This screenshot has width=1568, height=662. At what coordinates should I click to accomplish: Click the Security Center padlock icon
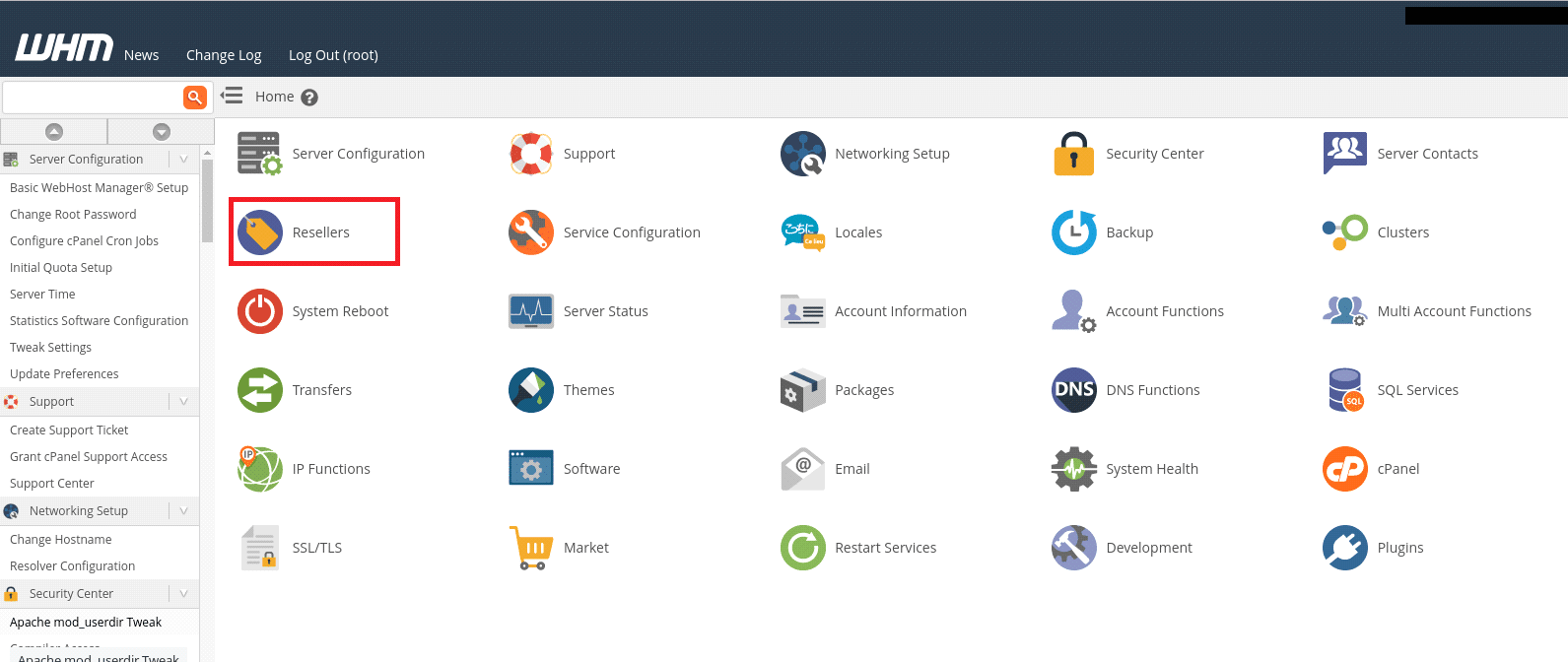1073,154
